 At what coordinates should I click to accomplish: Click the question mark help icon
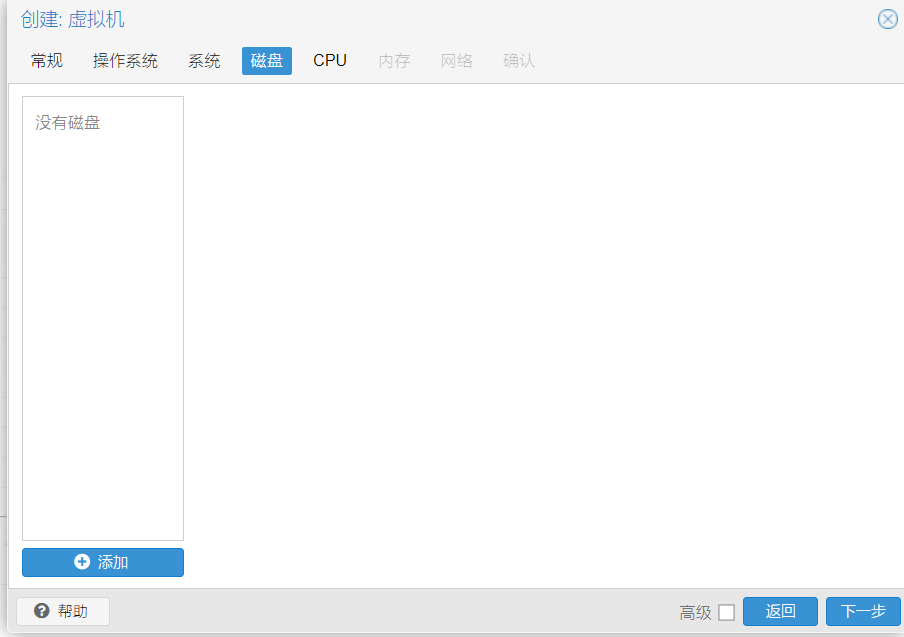[x=42, y=611]
